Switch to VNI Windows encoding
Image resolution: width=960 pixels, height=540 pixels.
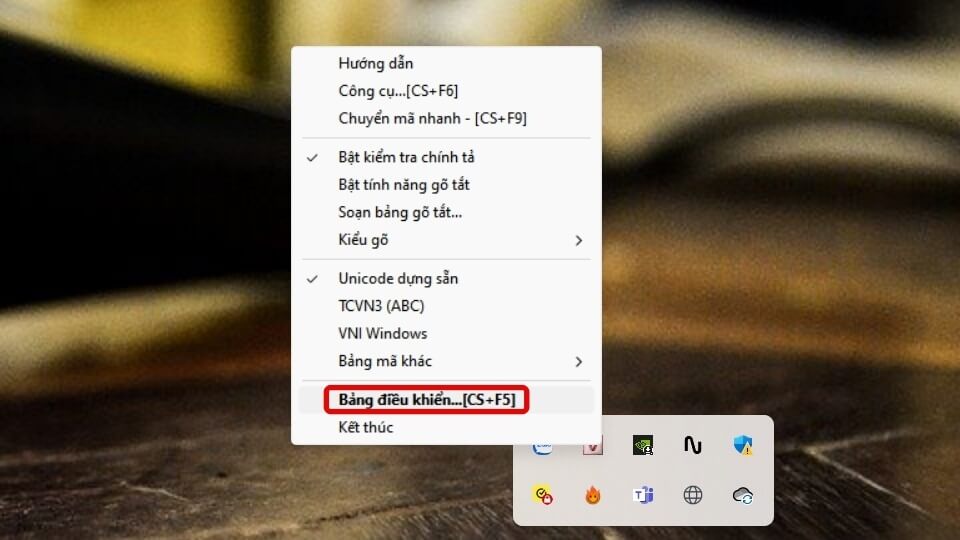point(382,333)
